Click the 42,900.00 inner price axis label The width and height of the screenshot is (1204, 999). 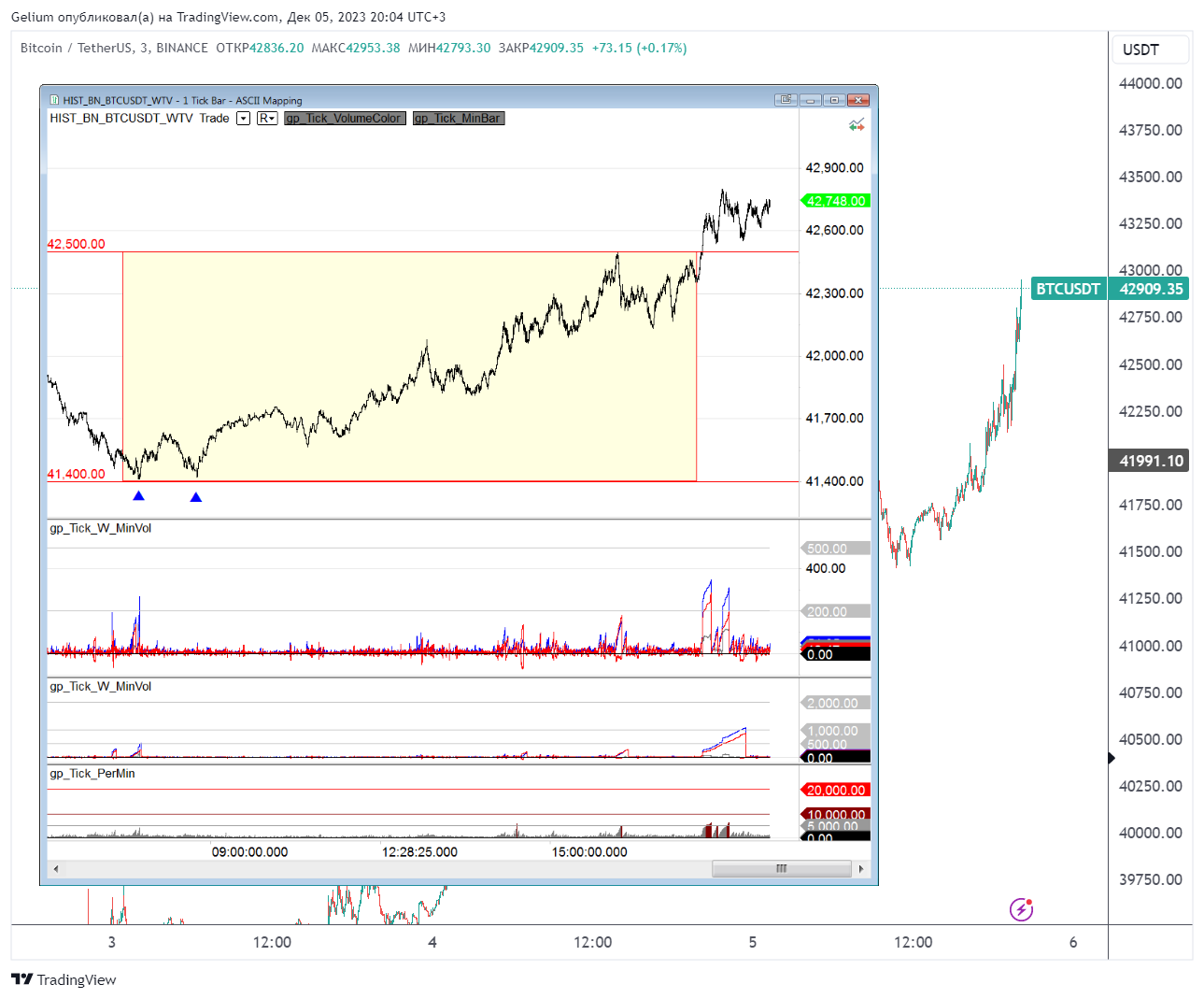(x=834, y=168)
